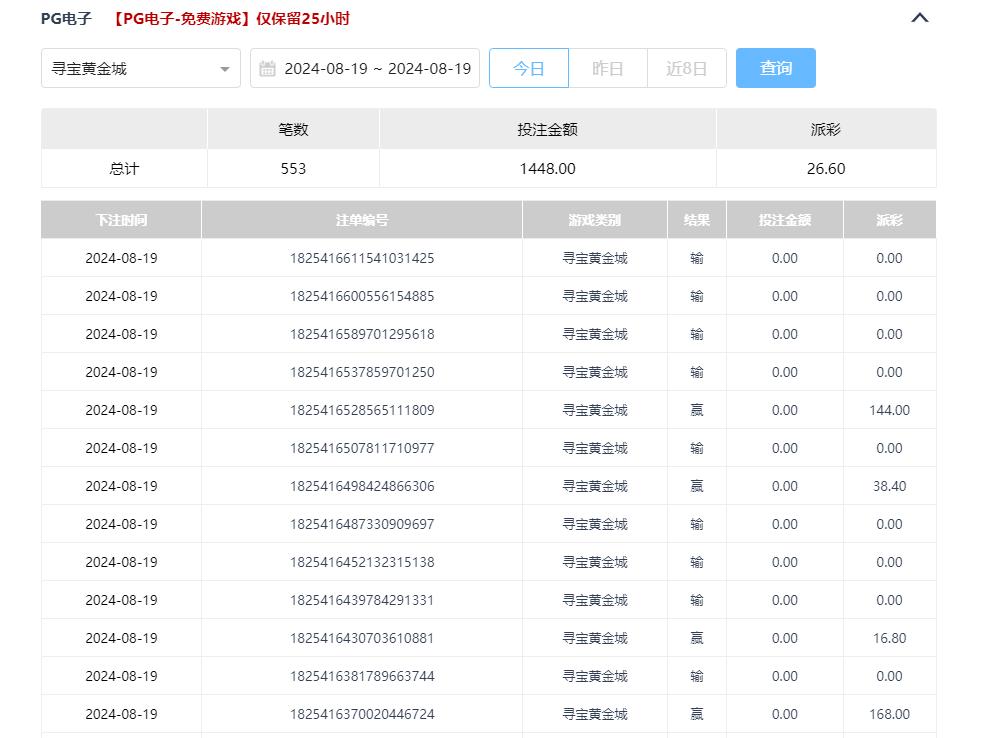Click the 下注时间 column header
The width and height of the screenshot is (1003, 738).
(121, 220)
